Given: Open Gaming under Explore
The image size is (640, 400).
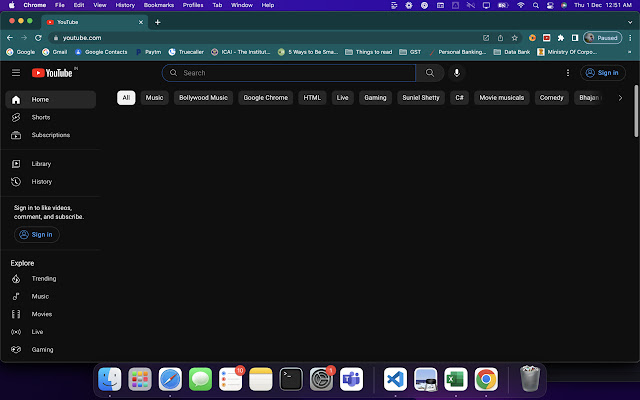Looking at the screenshot, I should click(51, 350).
